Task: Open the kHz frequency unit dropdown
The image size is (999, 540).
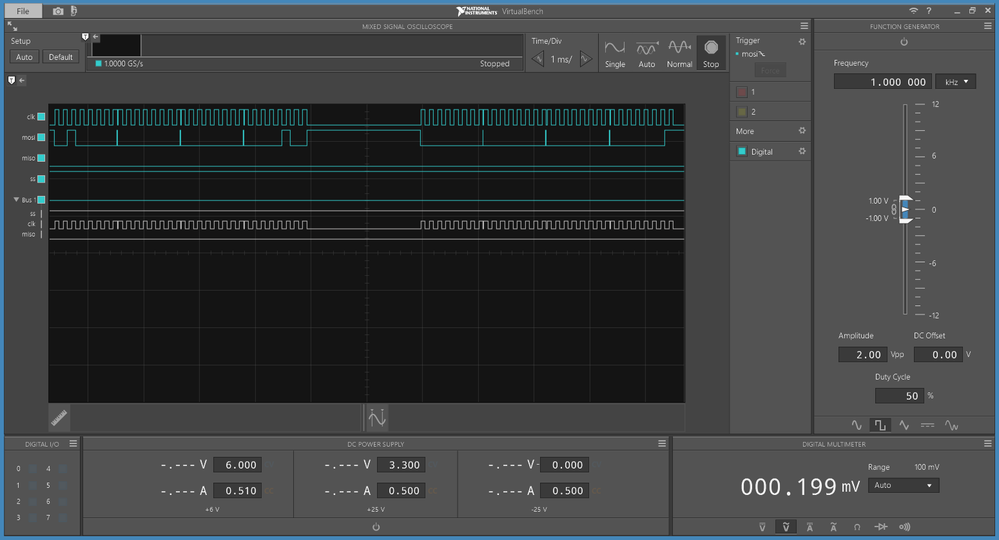Action: (x=956, y=82)
